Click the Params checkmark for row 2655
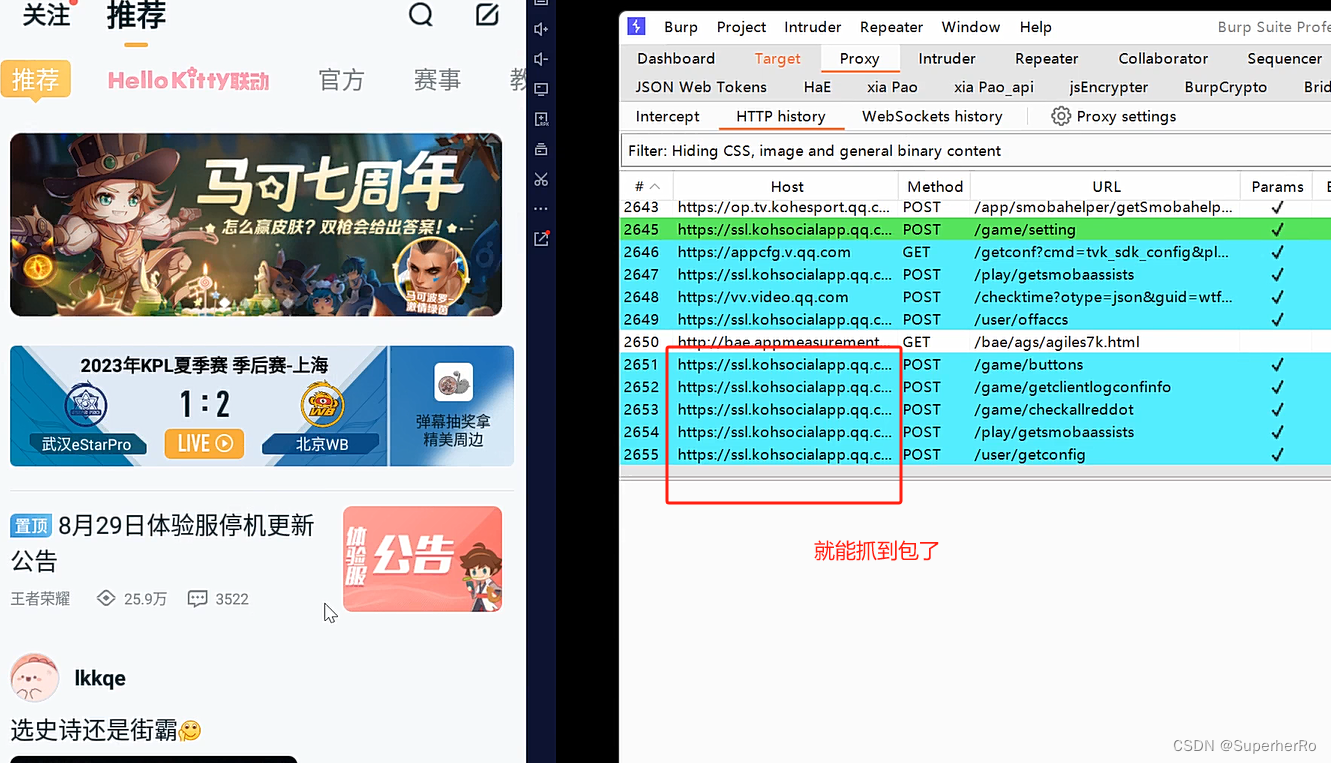The width and height of the screenshot is (1331, 763). click(x=1277, y=454)
